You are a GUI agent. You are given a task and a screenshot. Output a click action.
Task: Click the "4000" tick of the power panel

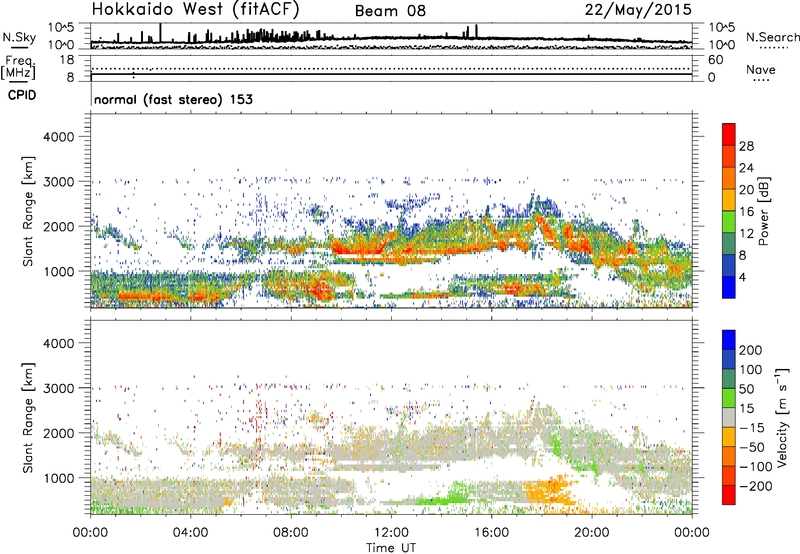[x=58, y=137]
